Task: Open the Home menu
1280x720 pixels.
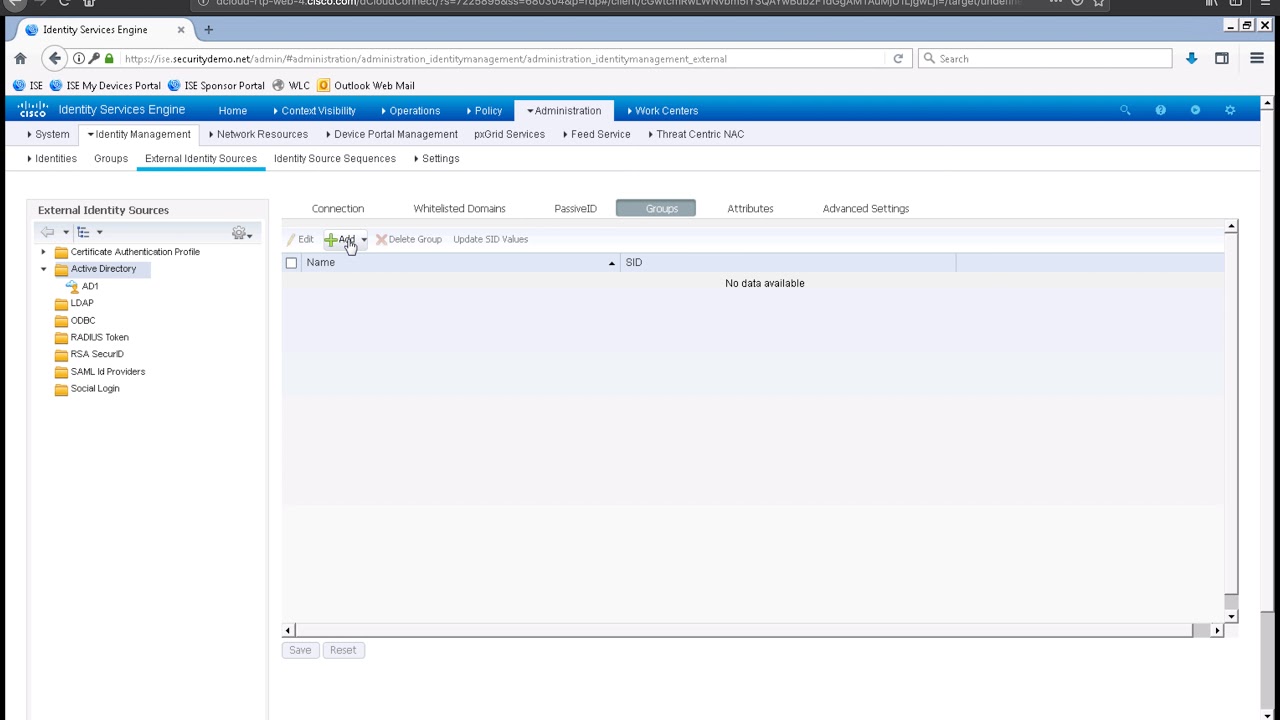Action: tap(232, 110)
